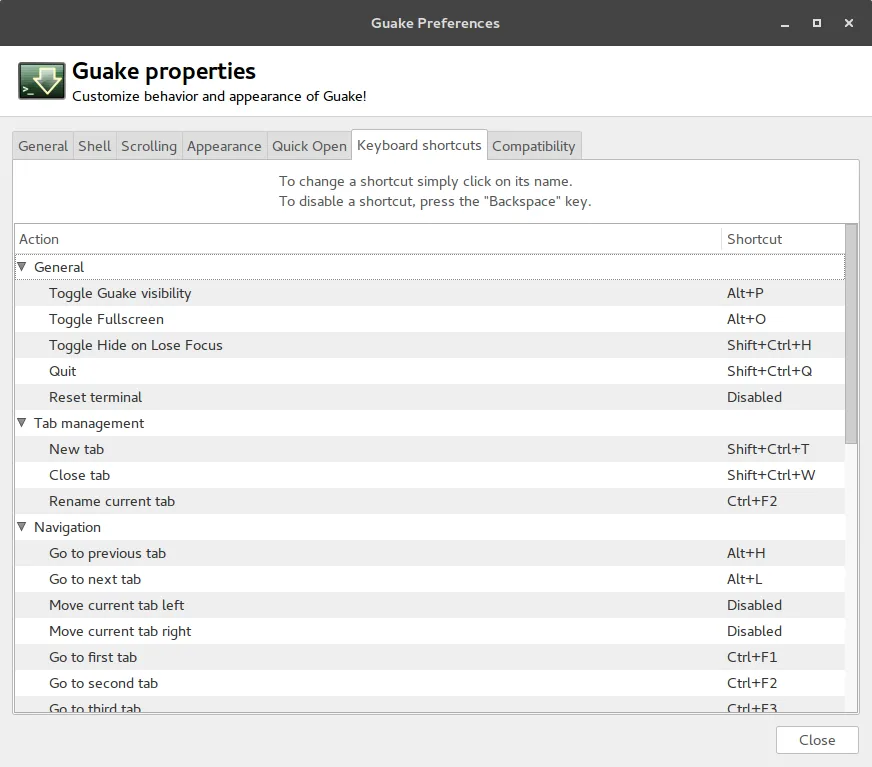Click the Action column header
Screen dimensions: 872x767
point(368,239)
